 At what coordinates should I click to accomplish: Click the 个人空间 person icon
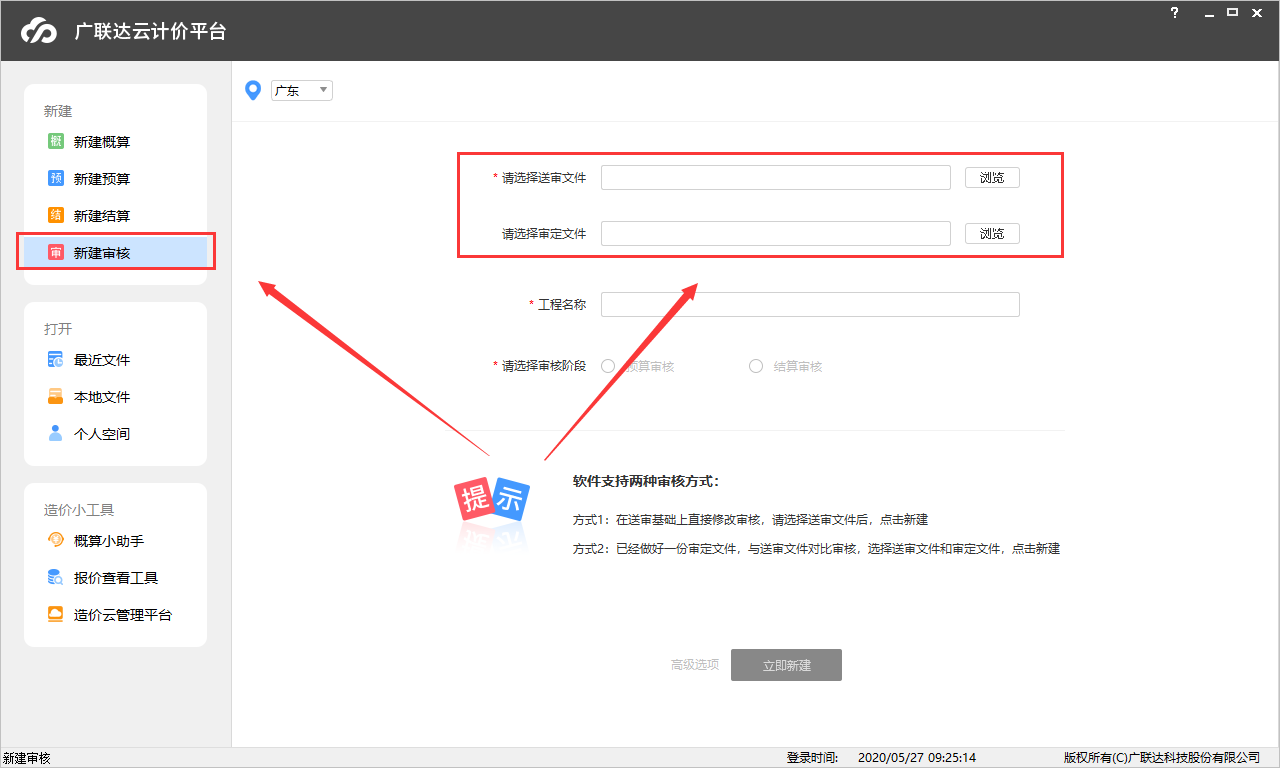tap(56, 434)
